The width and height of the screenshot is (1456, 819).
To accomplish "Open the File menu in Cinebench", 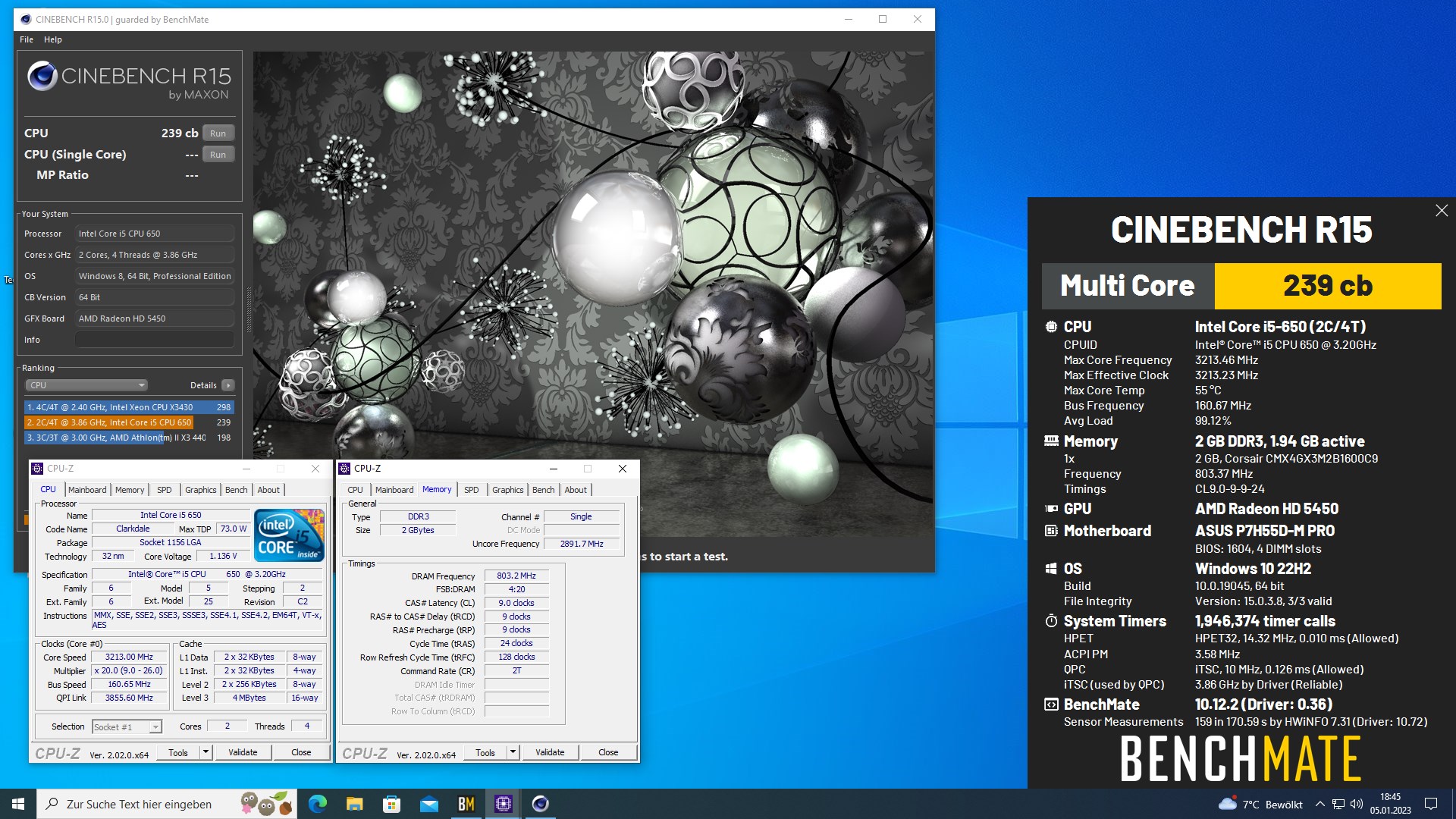I will pyautogui.click(x=27, y=39).
